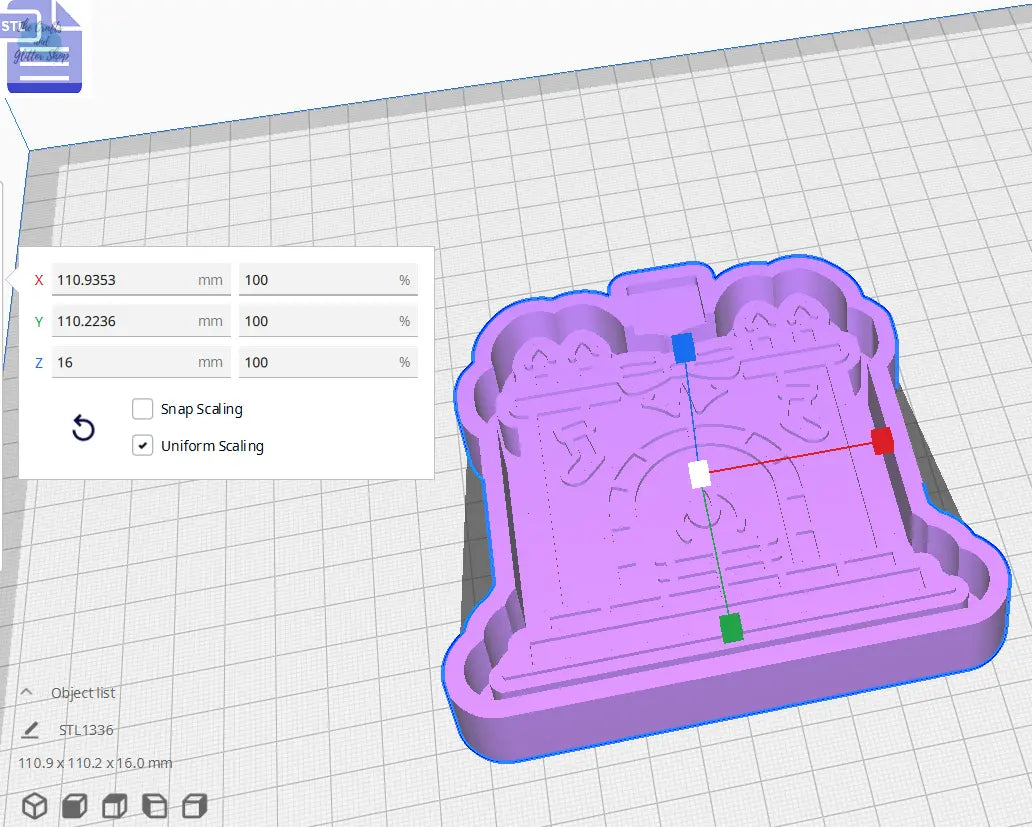Screen dimensions: 1032x827
Task: Collapse the Object list panel
Action: coord(28,692)
